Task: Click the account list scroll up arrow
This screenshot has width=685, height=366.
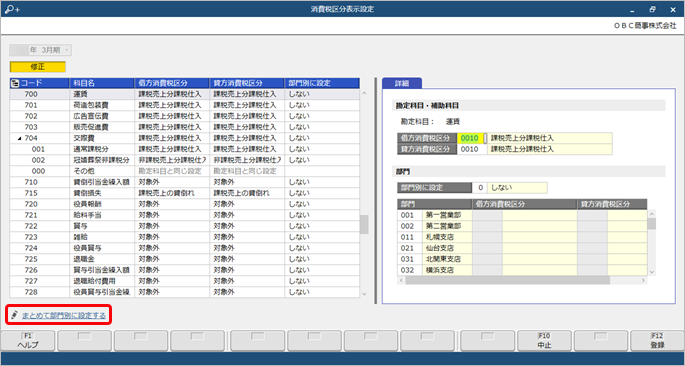Action: click(x=364, y=93)
